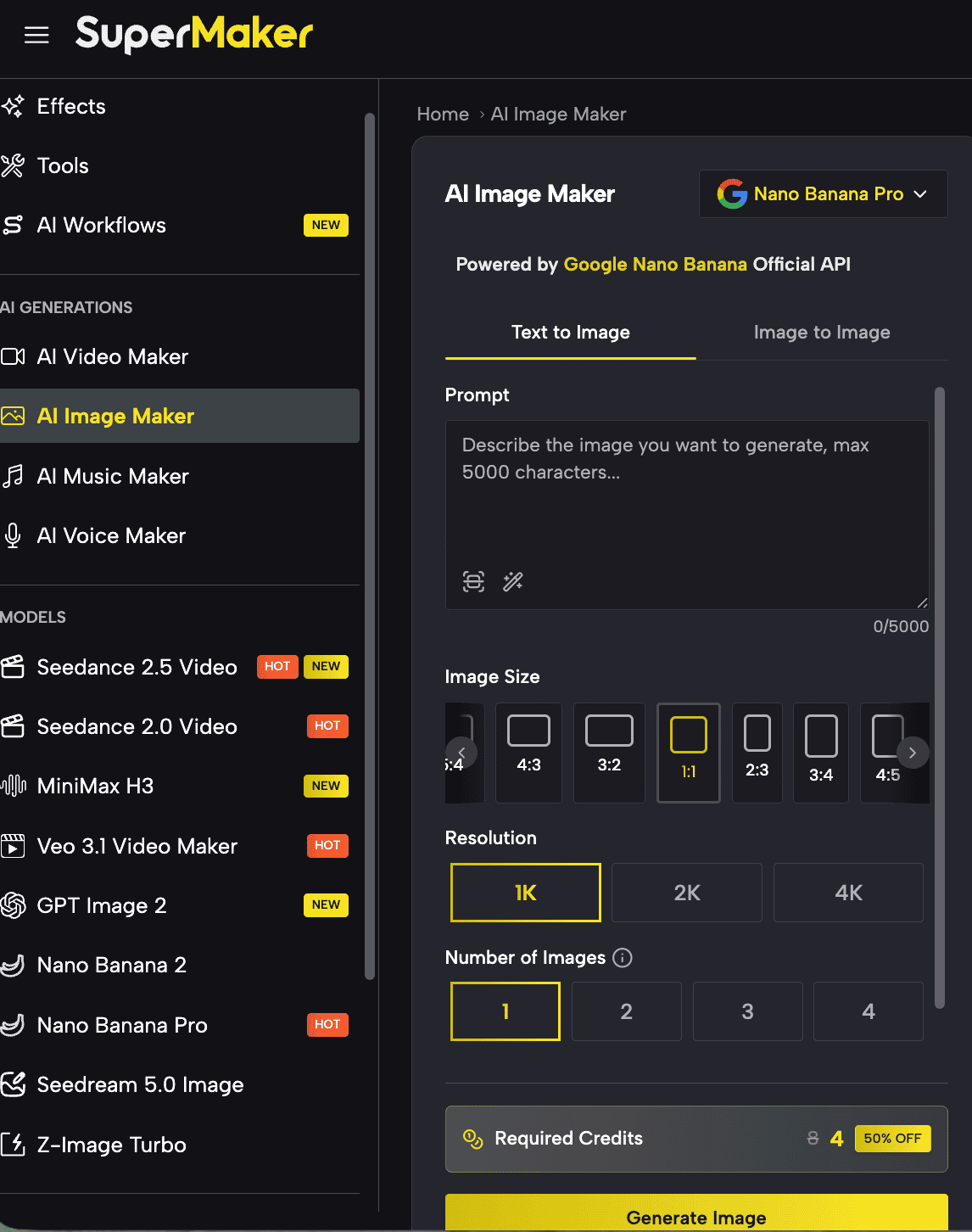Click the AI Workflows icon
This screenshot has height=1232, width=972.
[13, 225]
